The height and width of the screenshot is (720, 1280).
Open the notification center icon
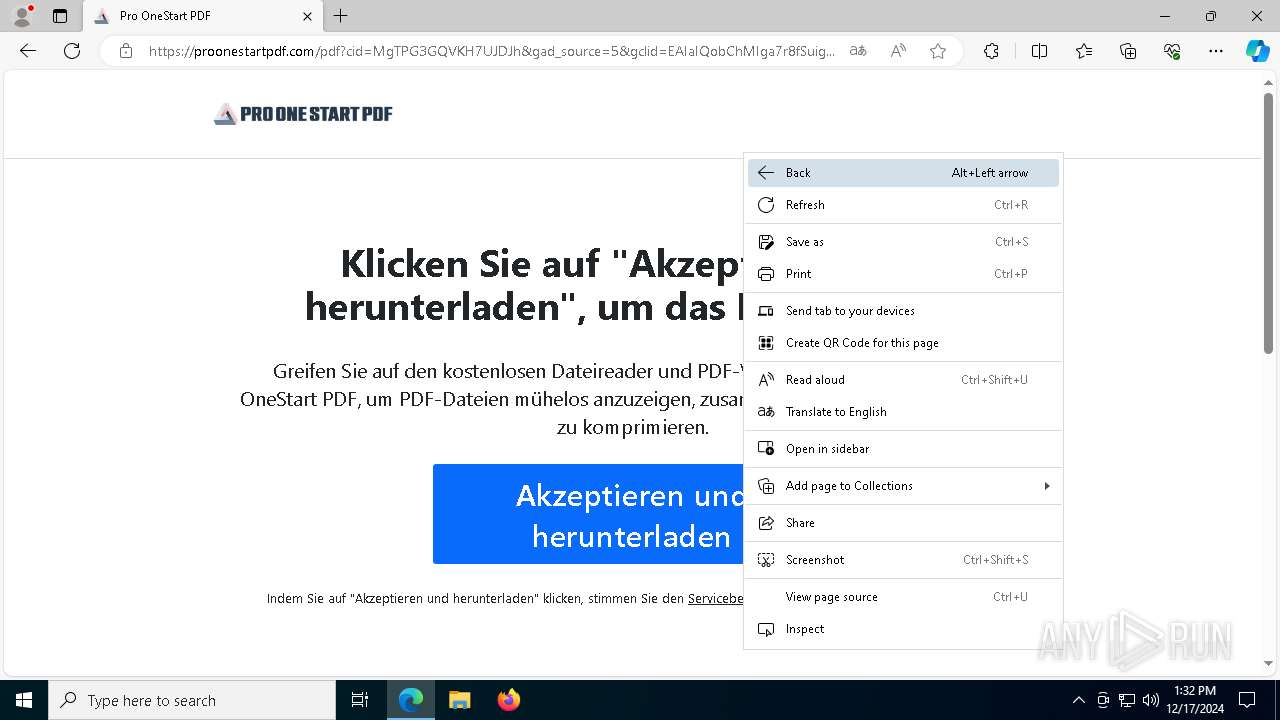pos(1247,700)
